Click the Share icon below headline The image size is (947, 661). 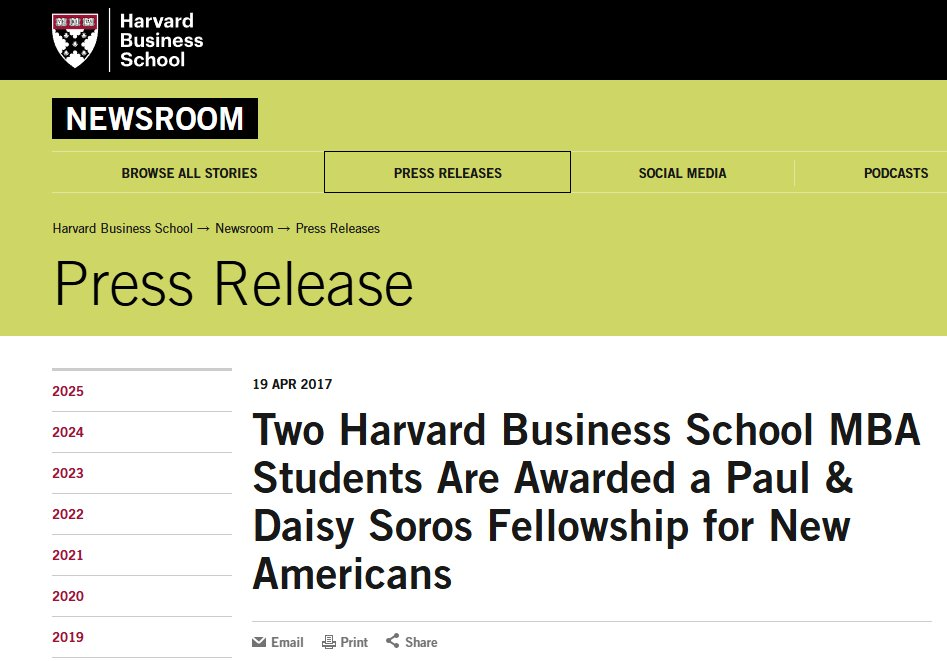[x=393, y=641]
